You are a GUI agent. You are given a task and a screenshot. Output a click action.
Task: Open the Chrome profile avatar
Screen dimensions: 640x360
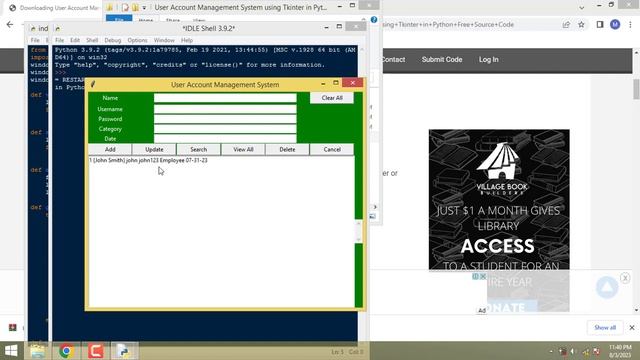(x=615, y=24)
